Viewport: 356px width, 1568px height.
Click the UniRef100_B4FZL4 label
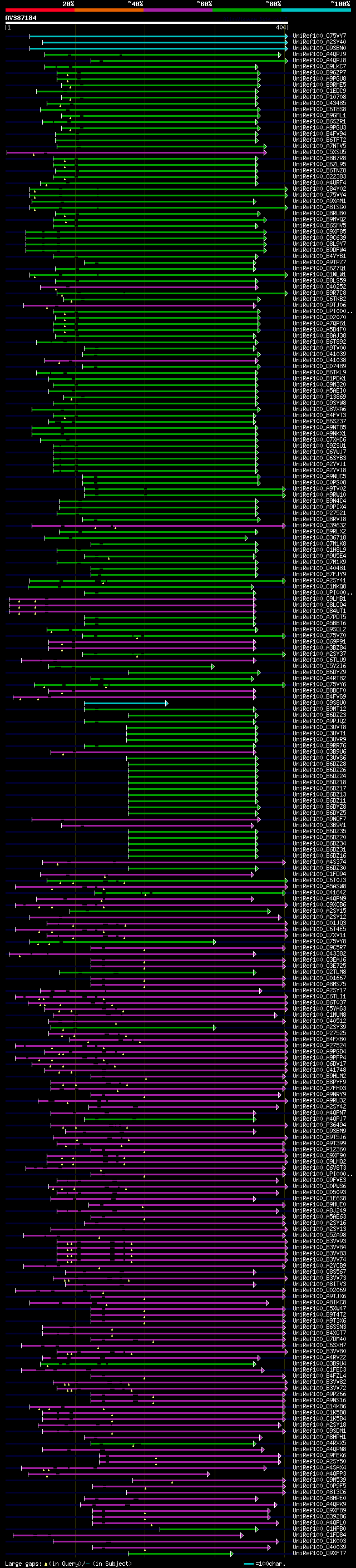319,1376
